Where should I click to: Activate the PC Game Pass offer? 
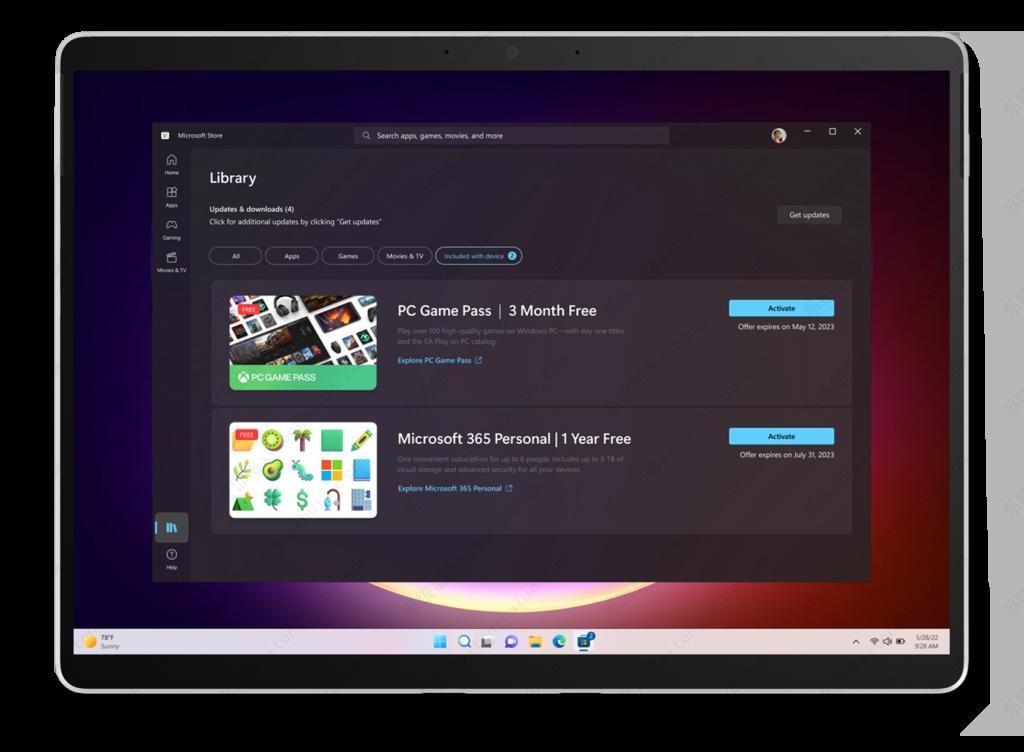pos(782,308)
